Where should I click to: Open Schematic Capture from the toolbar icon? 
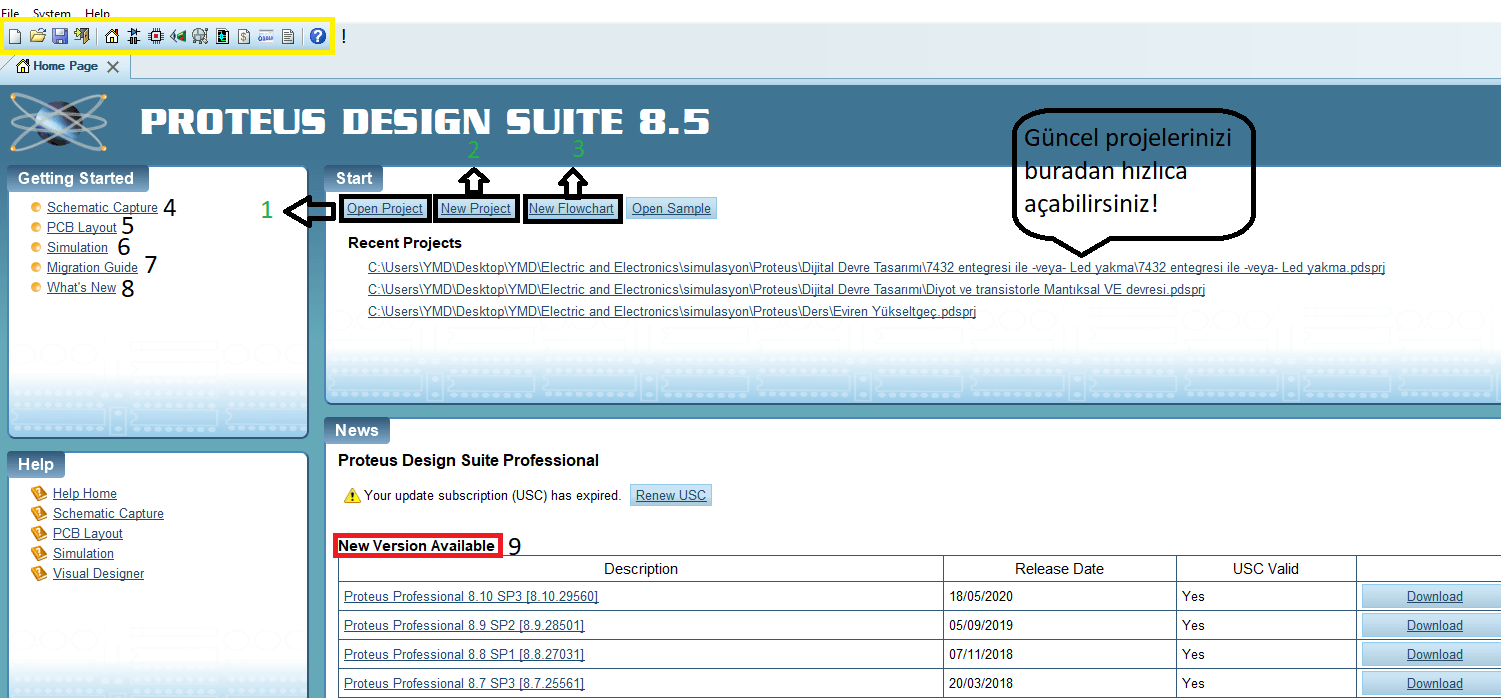tap(133, 37)
